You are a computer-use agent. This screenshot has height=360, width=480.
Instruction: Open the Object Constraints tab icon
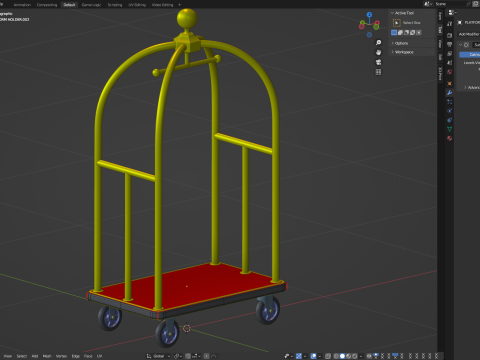pos(449,120)
